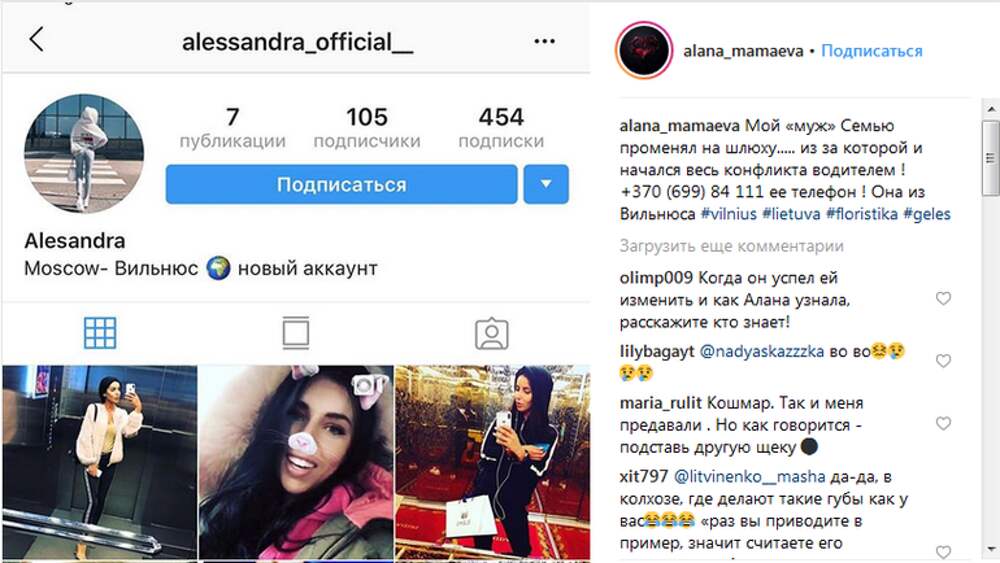Open the 105 подписчики followers list
The height and width of the screenshot is (563, 1000).
[x=367, y=127]
